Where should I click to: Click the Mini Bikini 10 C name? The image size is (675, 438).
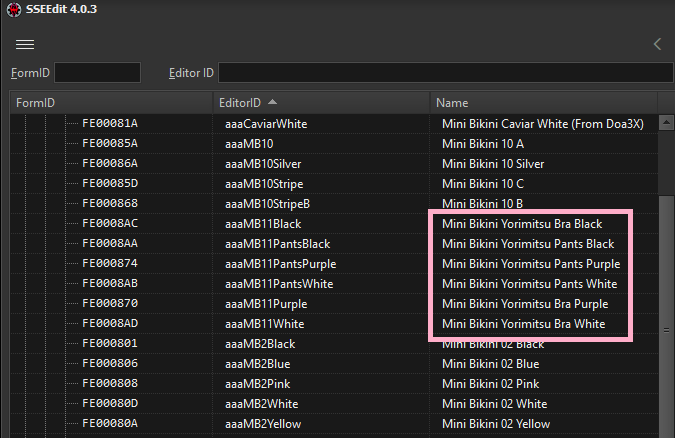point(483,184)
